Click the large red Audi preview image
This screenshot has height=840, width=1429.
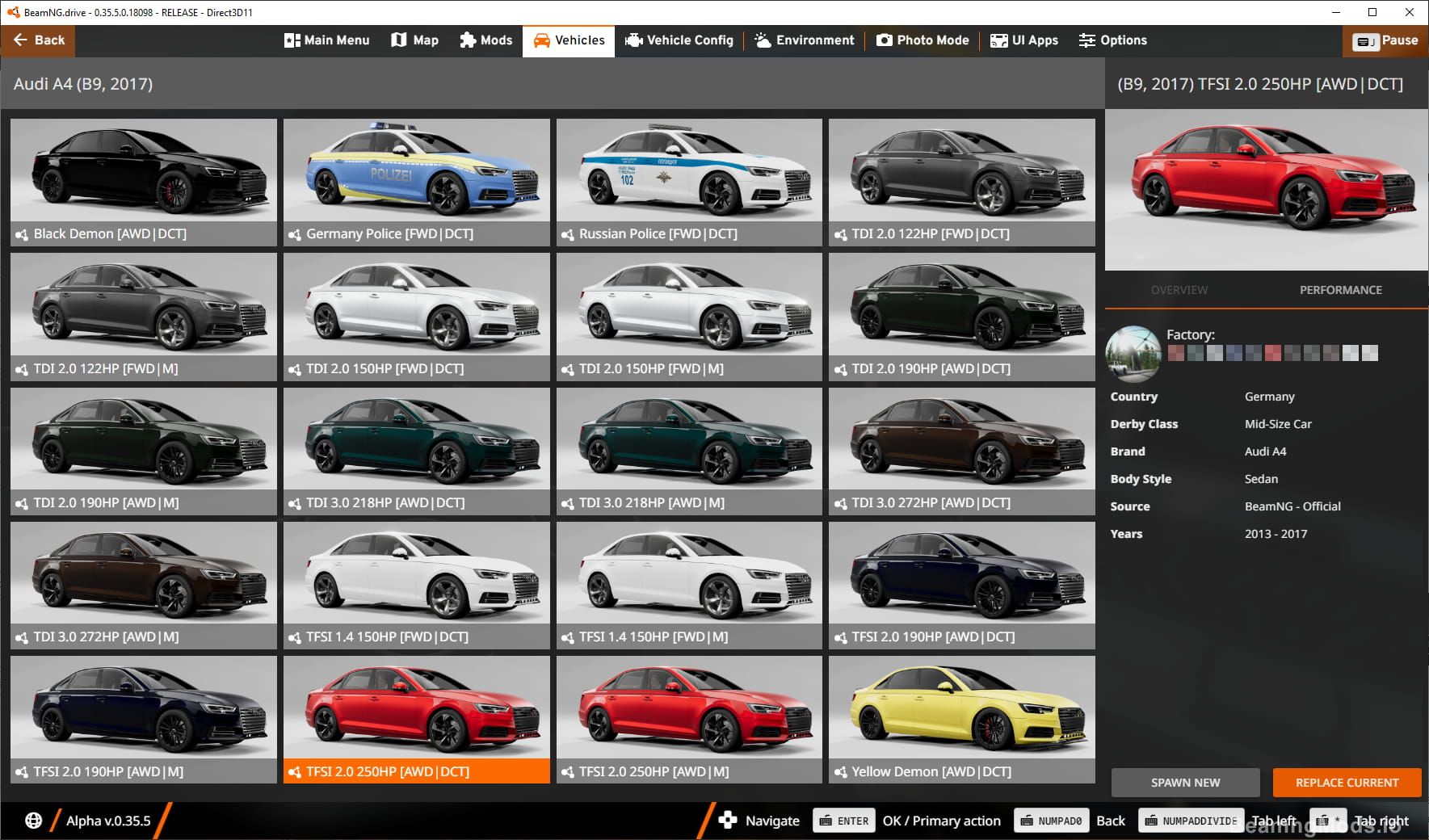(x=1266, y=190)
